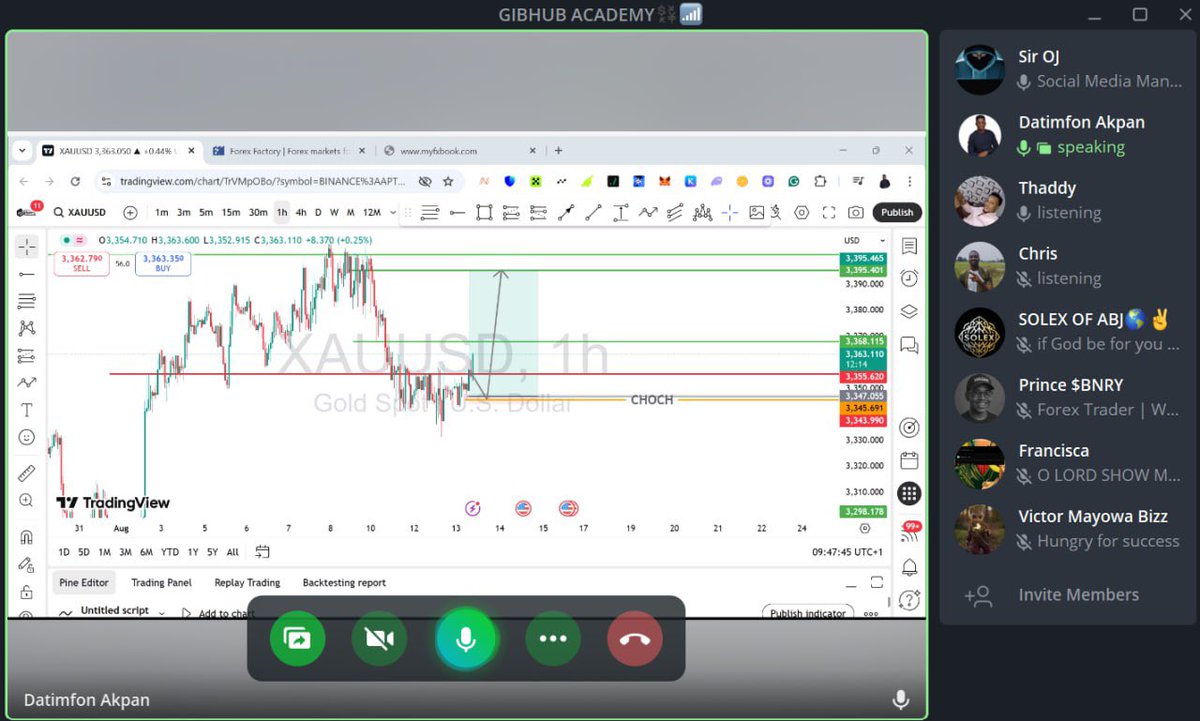Open the Fibonacci tools in left sidebar

point(26,301)
